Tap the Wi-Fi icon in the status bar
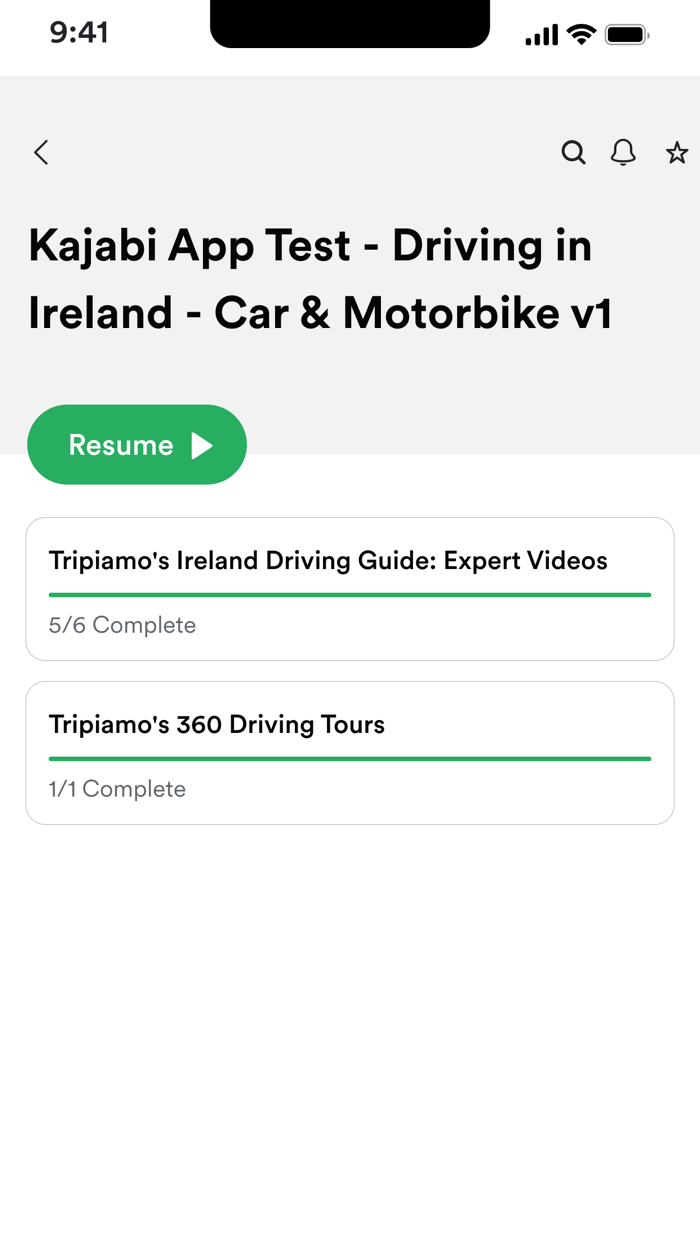The image size is (700, 1244). point(581,33)
